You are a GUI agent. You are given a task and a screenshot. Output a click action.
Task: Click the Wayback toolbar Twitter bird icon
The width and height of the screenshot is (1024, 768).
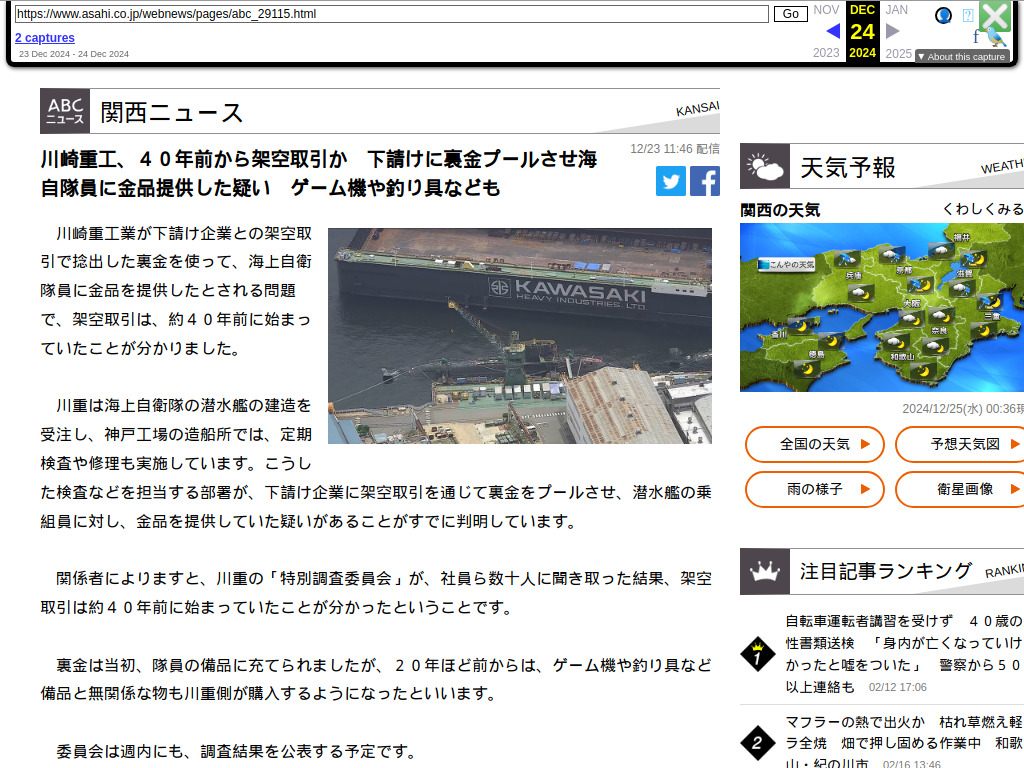pos(996,38)
